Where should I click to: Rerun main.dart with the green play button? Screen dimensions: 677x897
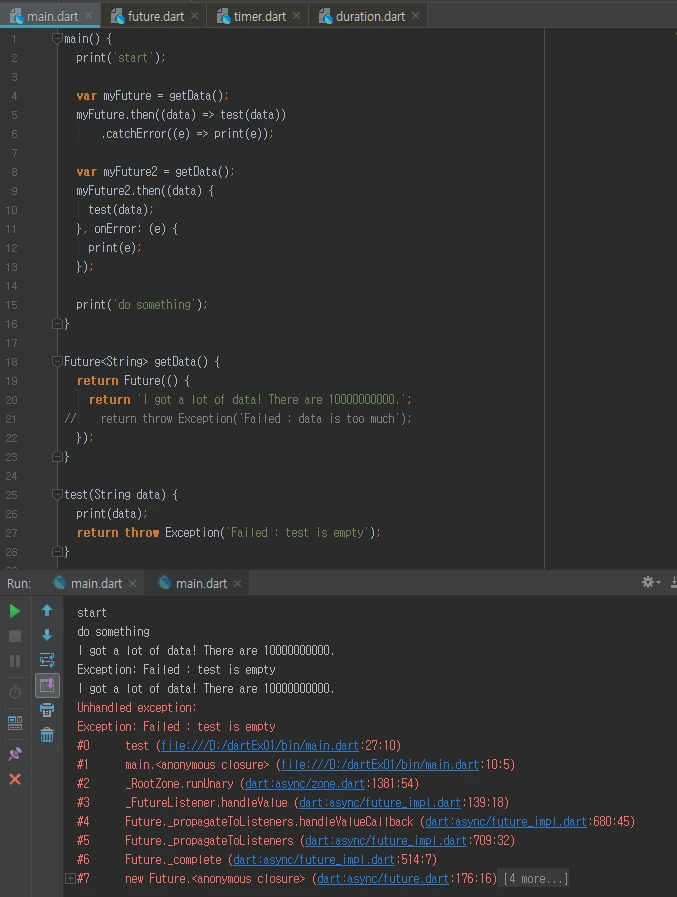pyautogui.click(x=15, y=611)
